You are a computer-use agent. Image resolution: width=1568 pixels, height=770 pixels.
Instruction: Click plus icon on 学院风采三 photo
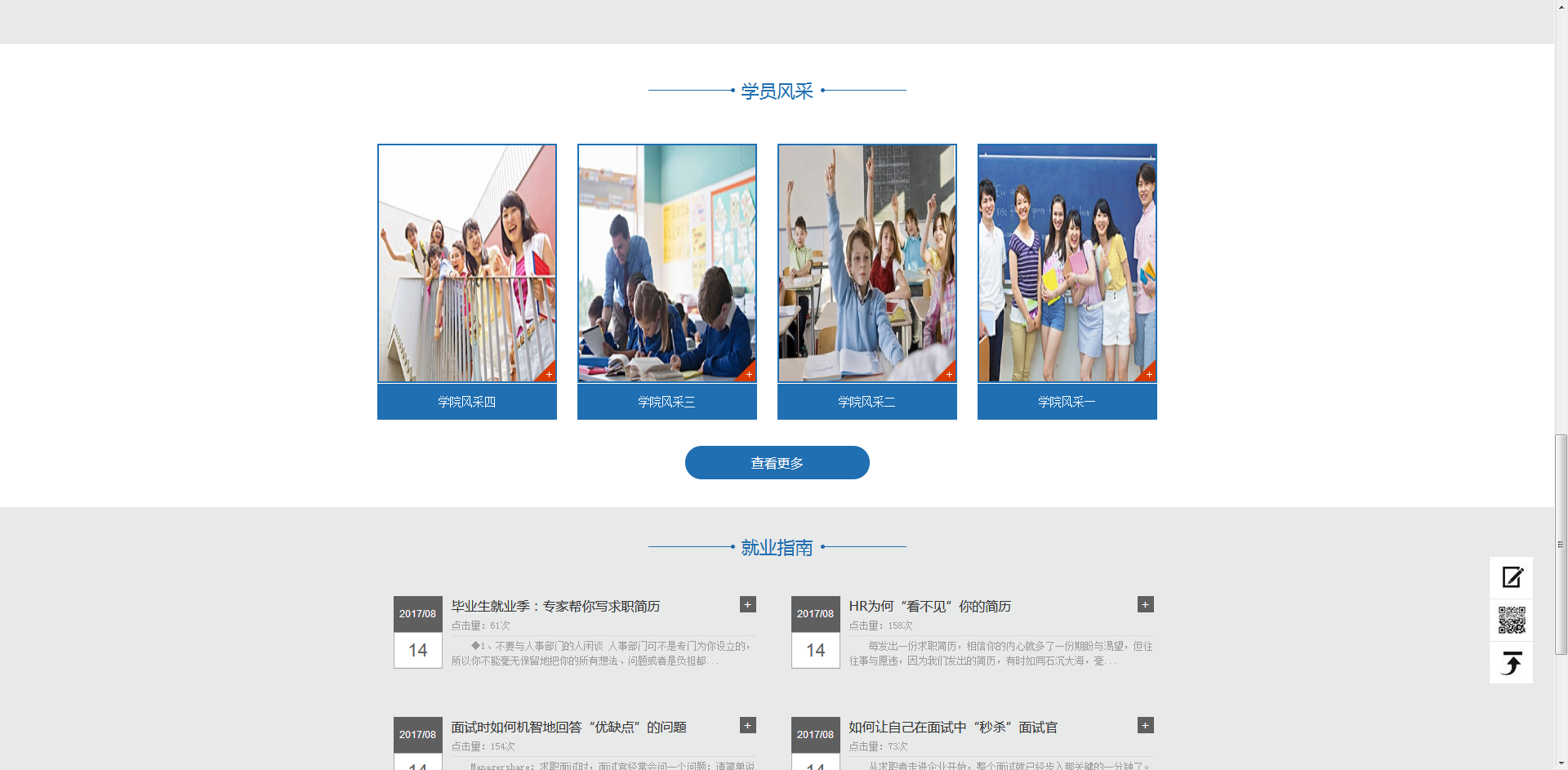pos(749,374)
